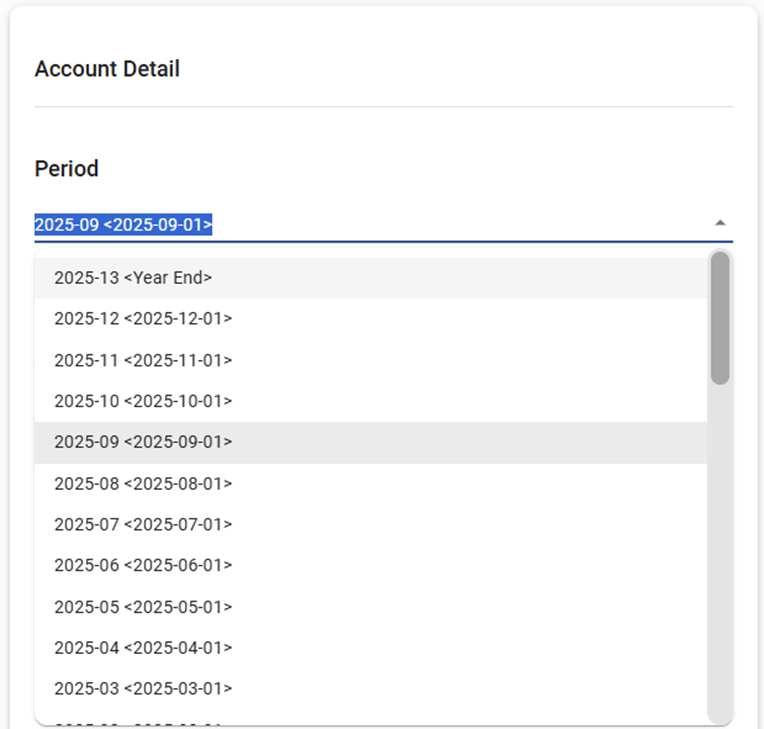Click the dropdown list scrollbar thumb
This screenshot has height=729, width=764.
719,318
